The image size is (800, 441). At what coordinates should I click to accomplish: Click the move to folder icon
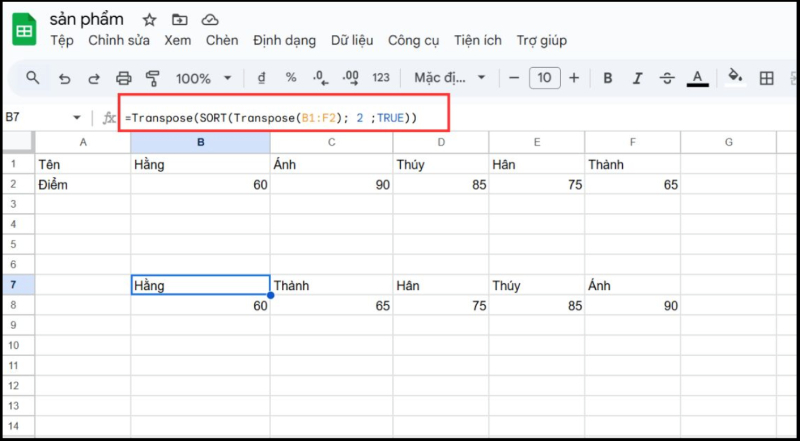(179, 20)
